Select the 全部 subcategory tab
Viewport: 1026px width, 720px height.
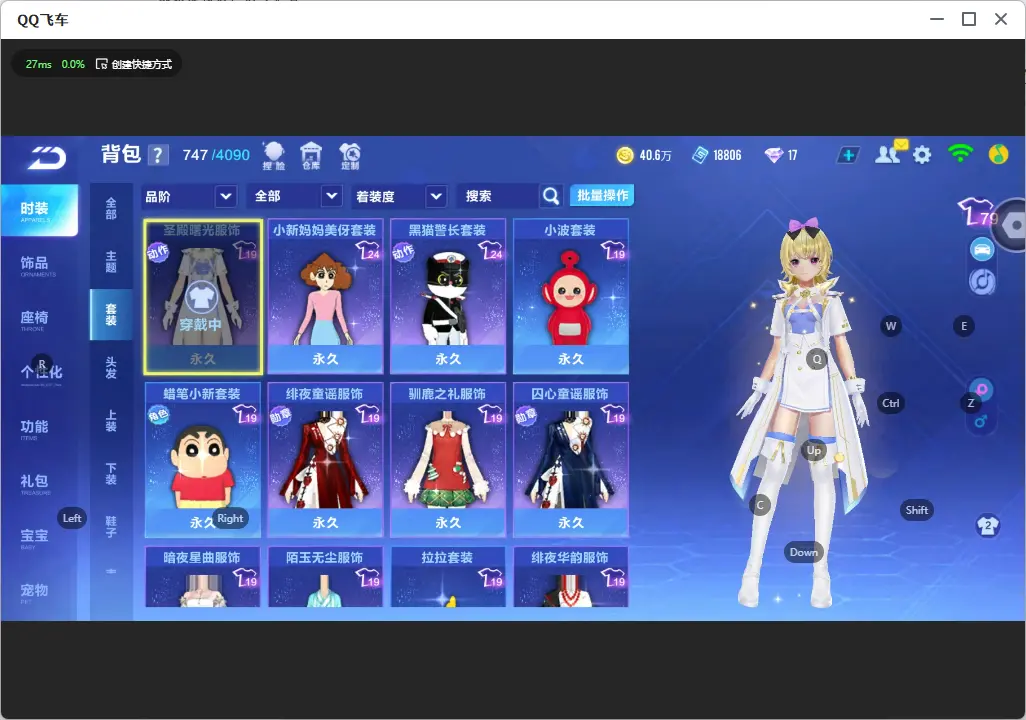[111, 209]
